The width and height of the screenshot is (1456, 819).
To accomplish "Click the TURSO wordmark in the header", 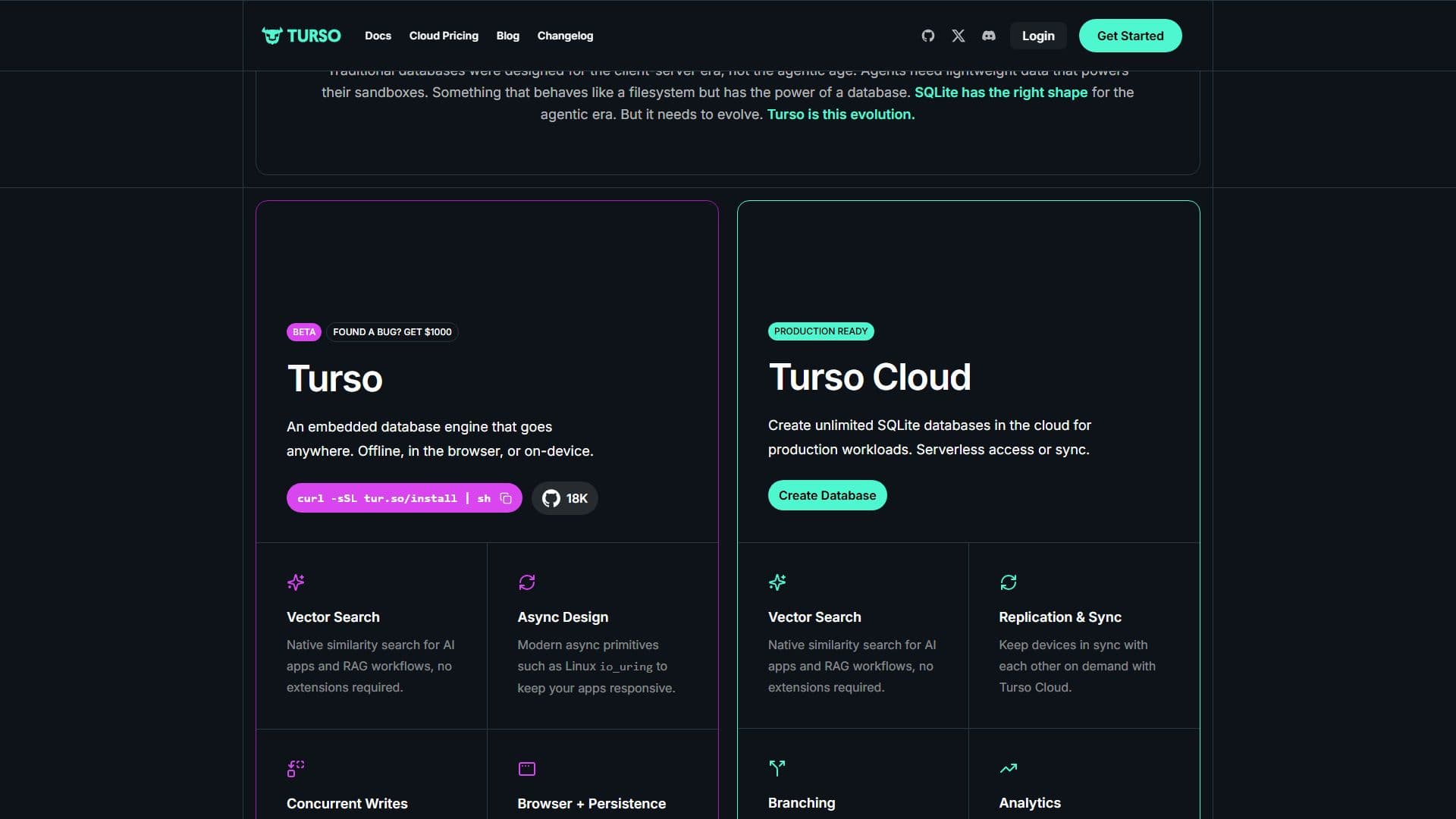I will [314, 36].
